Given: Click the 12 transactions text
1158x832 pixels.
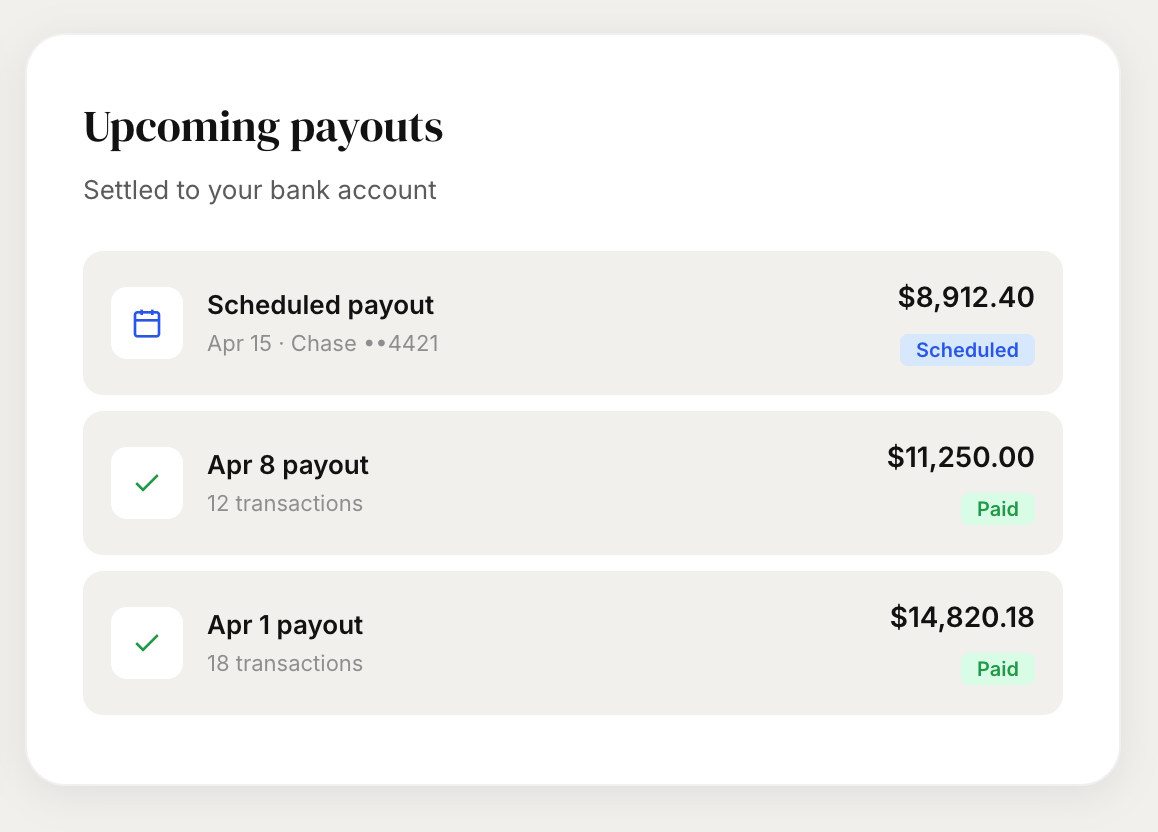Looking at the screenshot, I should click(x=285, y=503).
